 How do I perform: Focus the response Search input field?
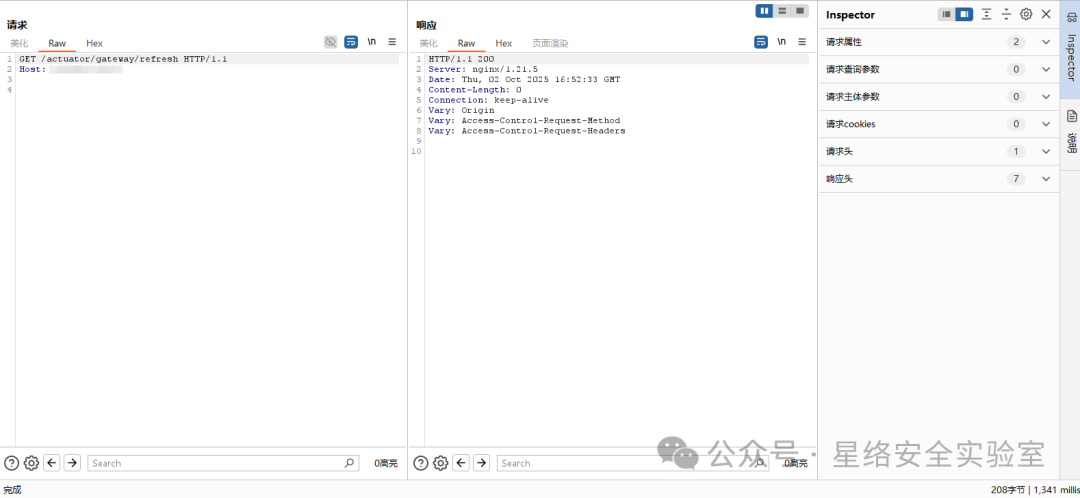626,463
